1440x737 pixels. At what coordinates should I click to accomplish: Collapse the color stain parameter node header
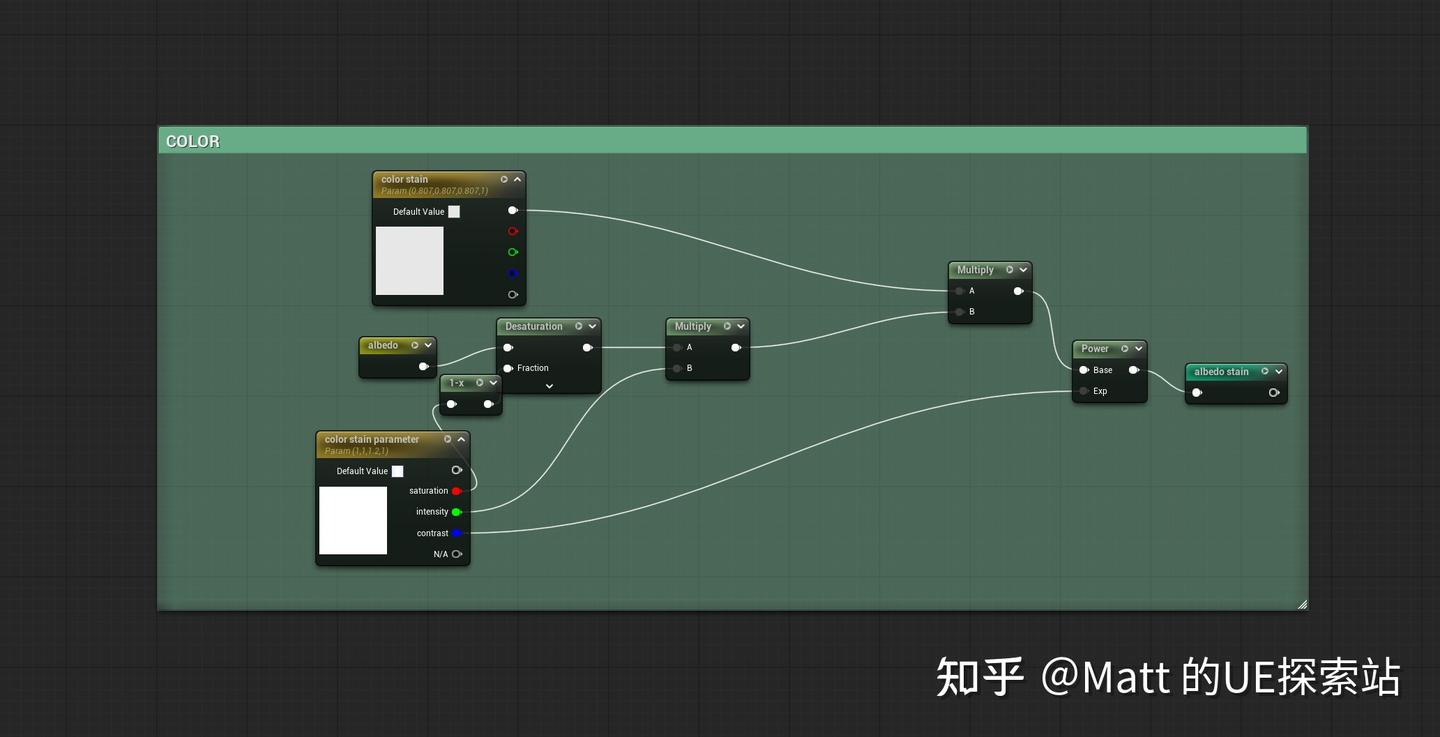tap(461, 438)
